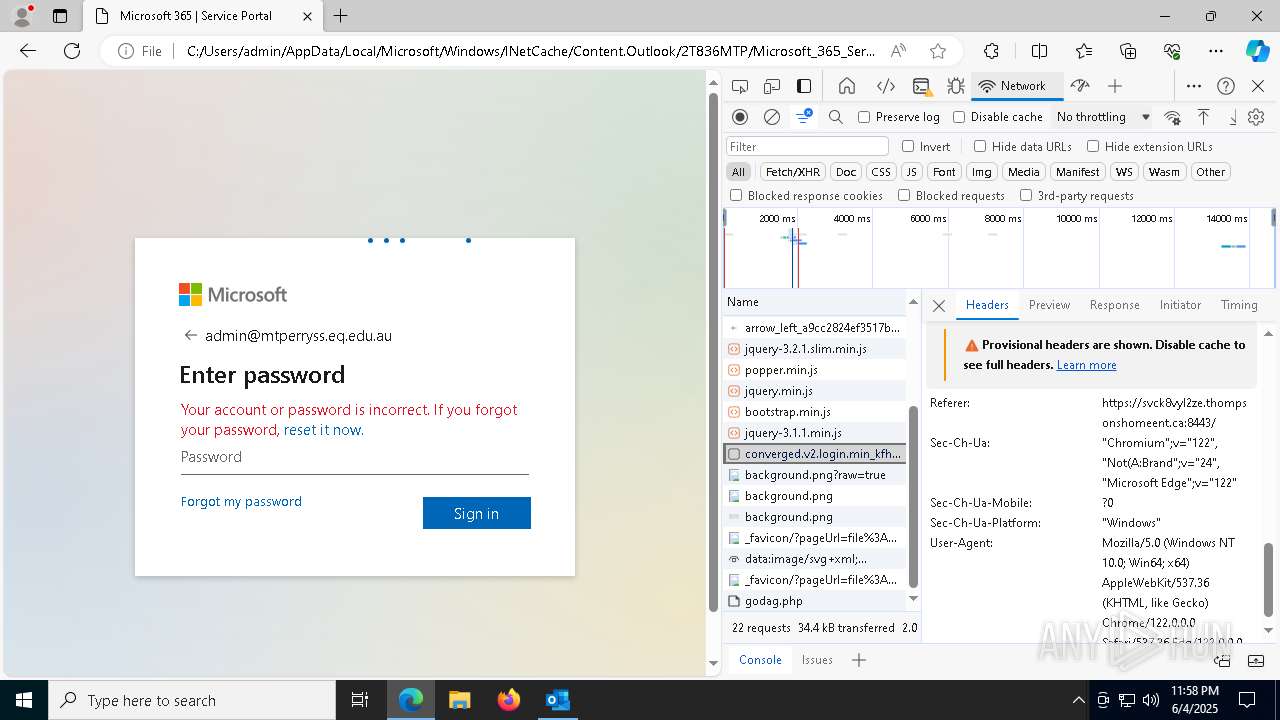Check Blocked response cookies
The width and height of the screenshot is (1280, 720).
point(736,195)
